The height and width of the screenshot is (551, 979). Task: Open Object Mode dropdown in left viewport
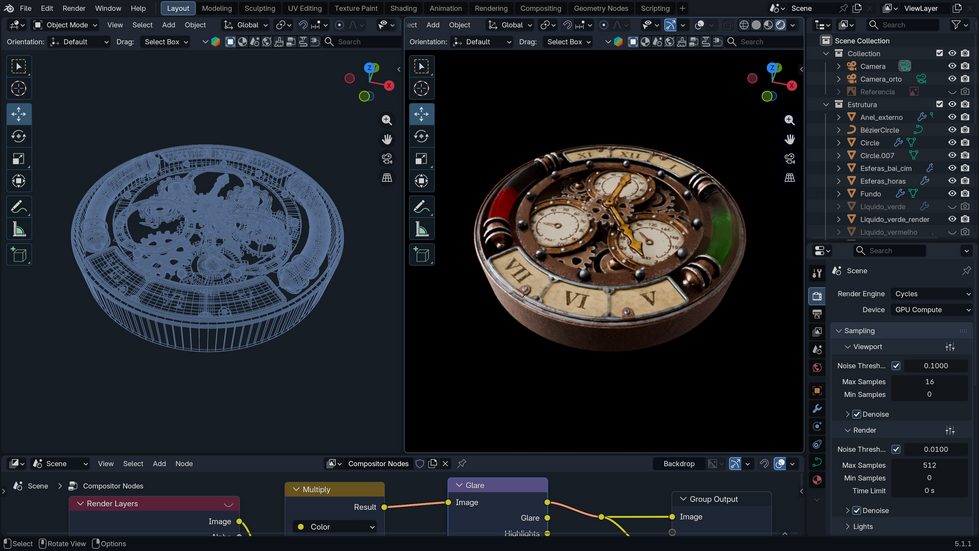tap(66, 25)
